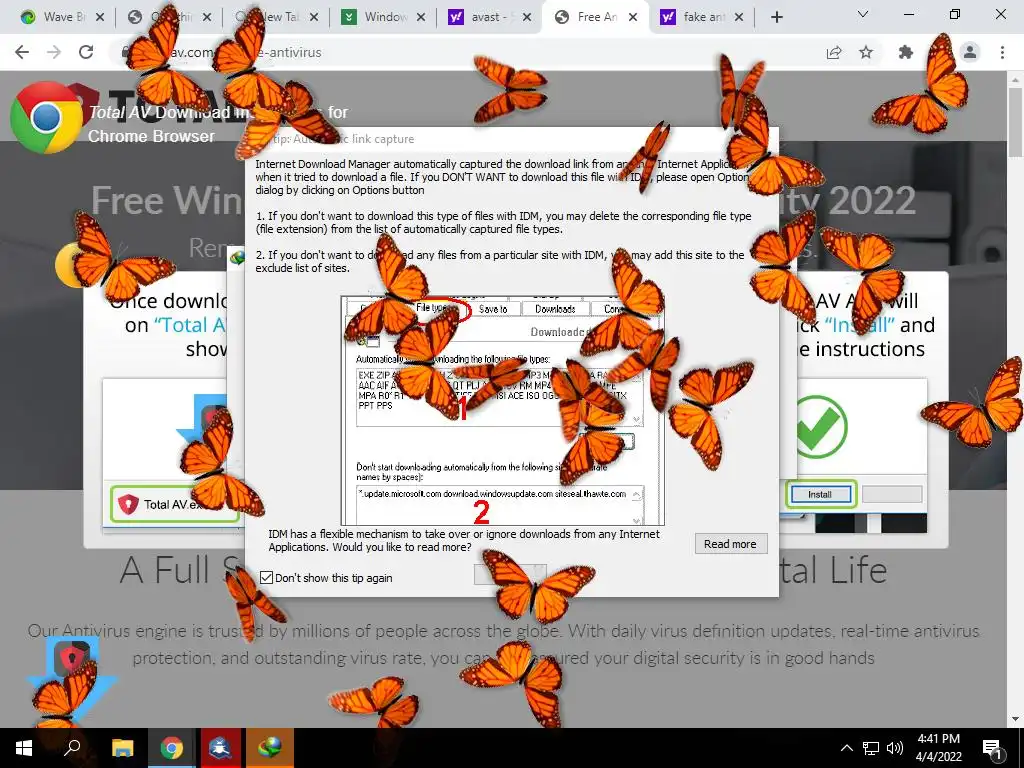Click the green checkmark icon on page

[821, 427]
